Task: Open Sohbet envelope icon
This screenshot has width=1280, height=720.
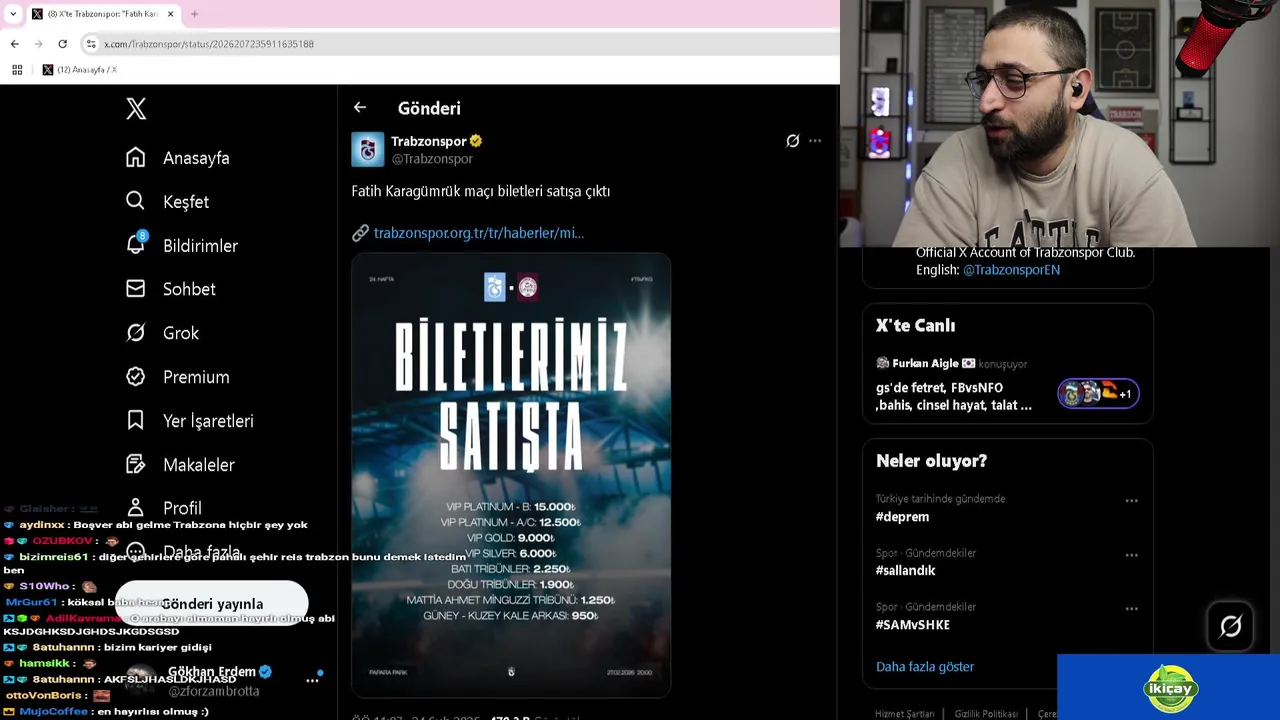Action: 136,289
